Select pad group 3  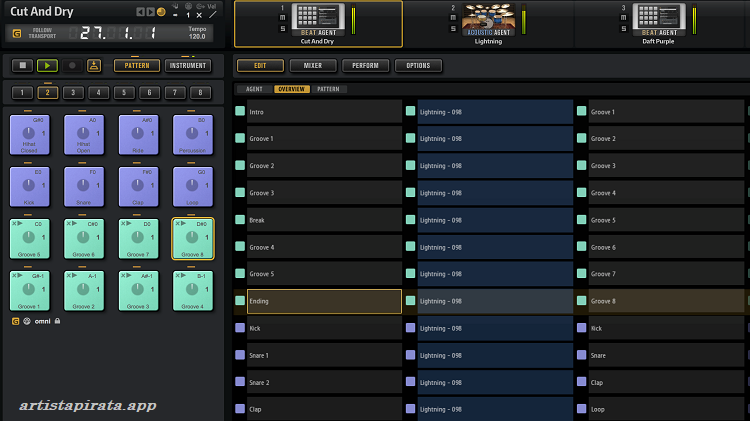pos(73,92)
